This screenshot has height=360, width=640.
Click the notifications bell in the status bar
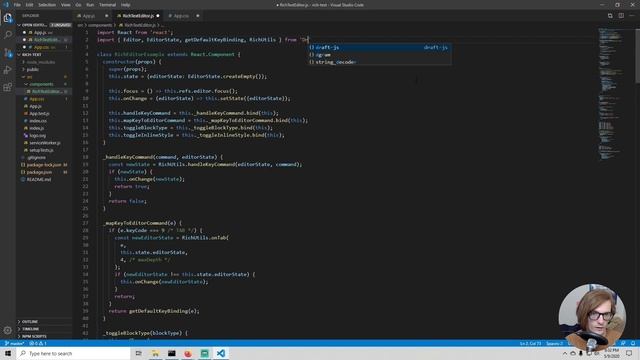(x=633, y=344)
